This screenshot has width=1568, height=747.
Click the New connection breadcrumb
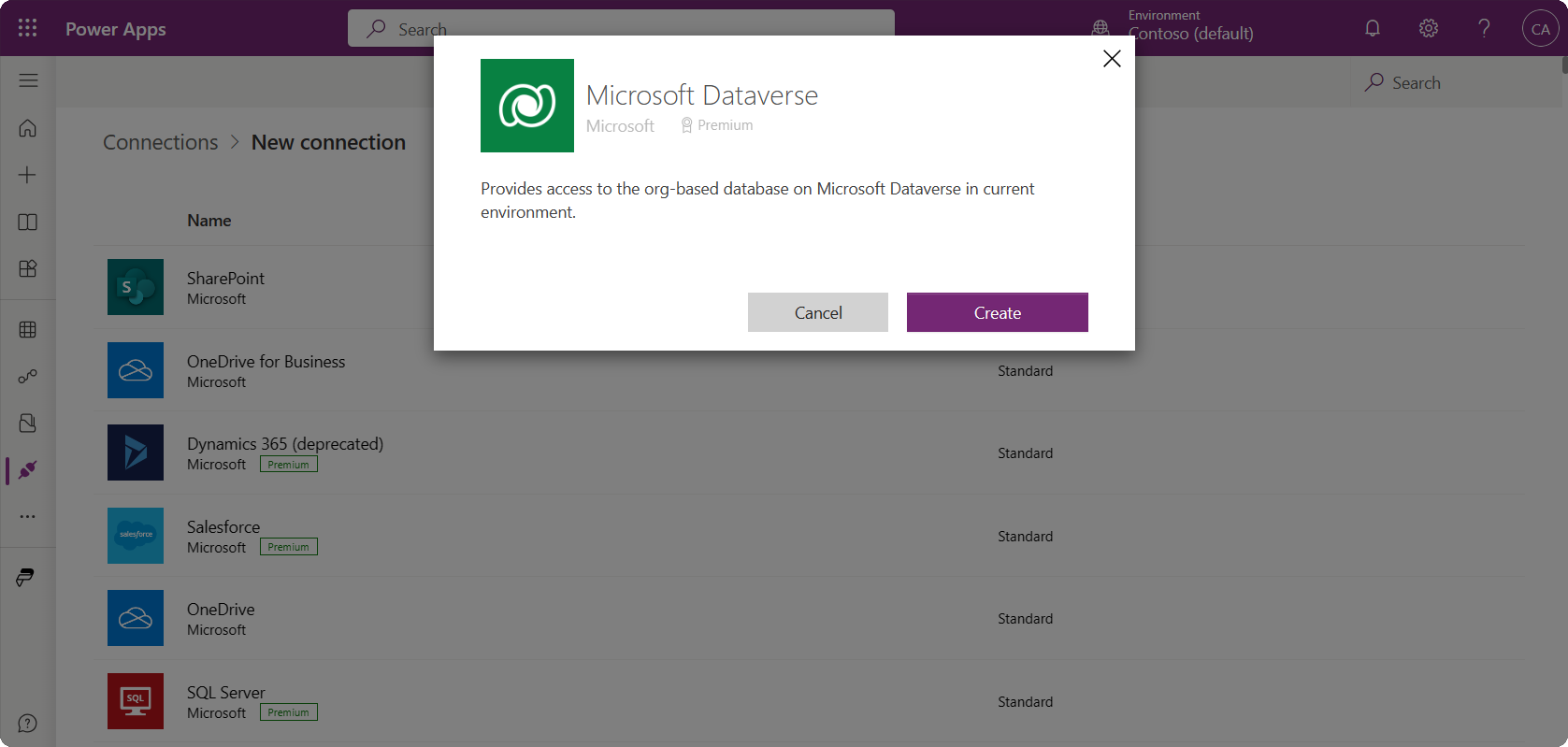(x=328, y=142)
